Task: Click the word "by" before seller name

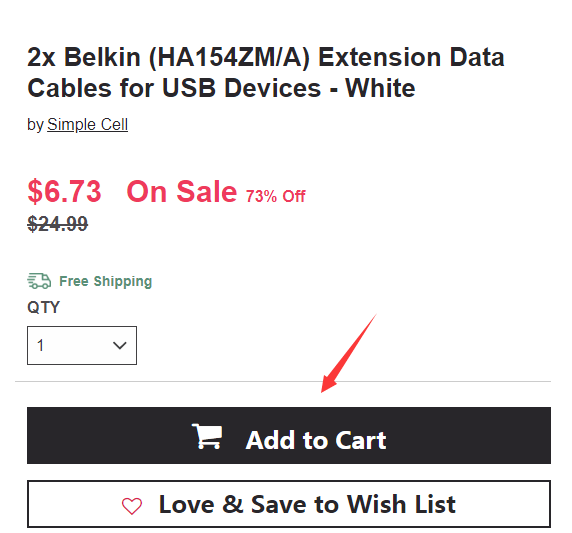Action: coord(35,125)
